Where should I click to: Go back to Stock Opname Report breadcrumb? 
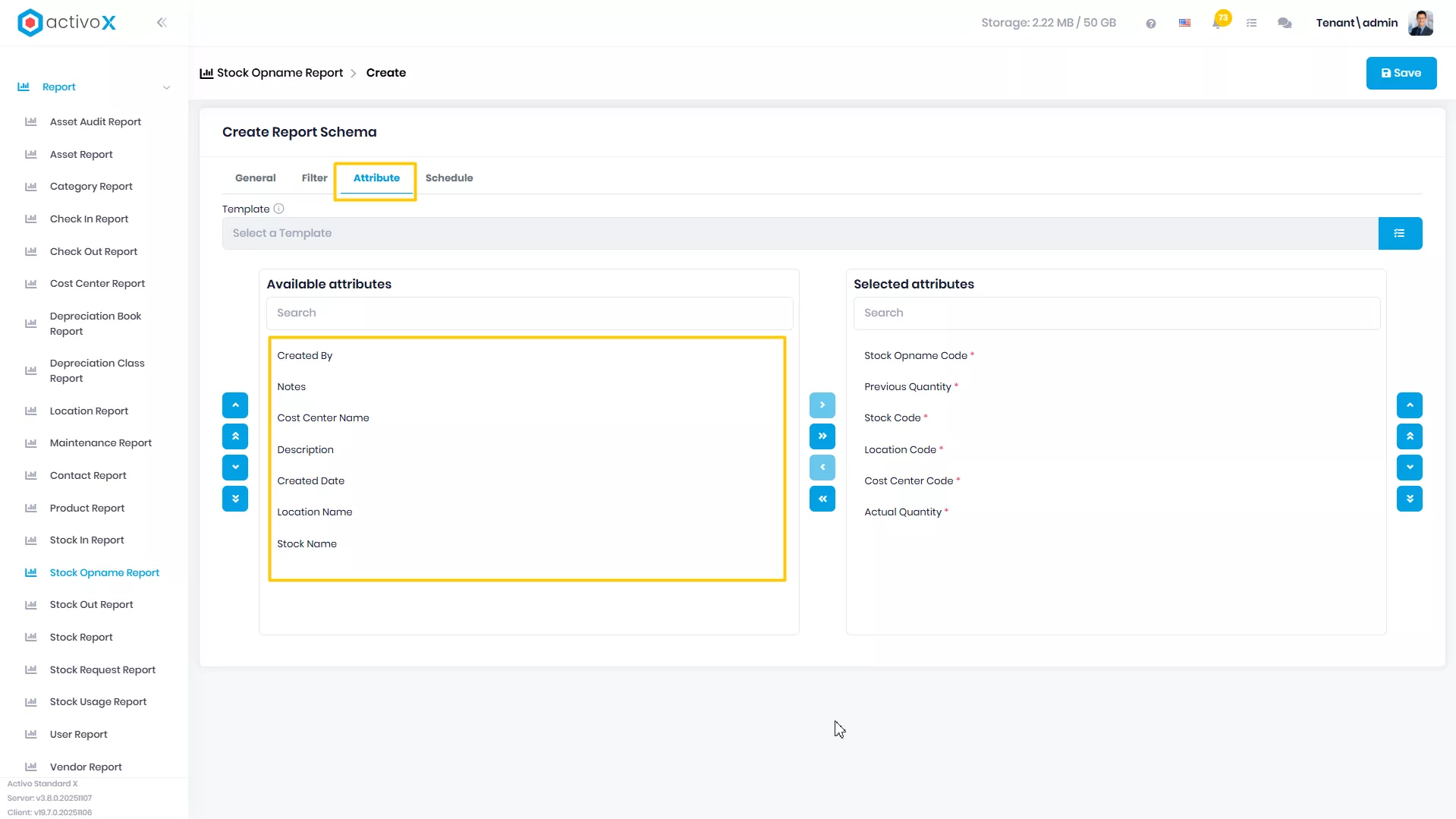click(280, 73)
